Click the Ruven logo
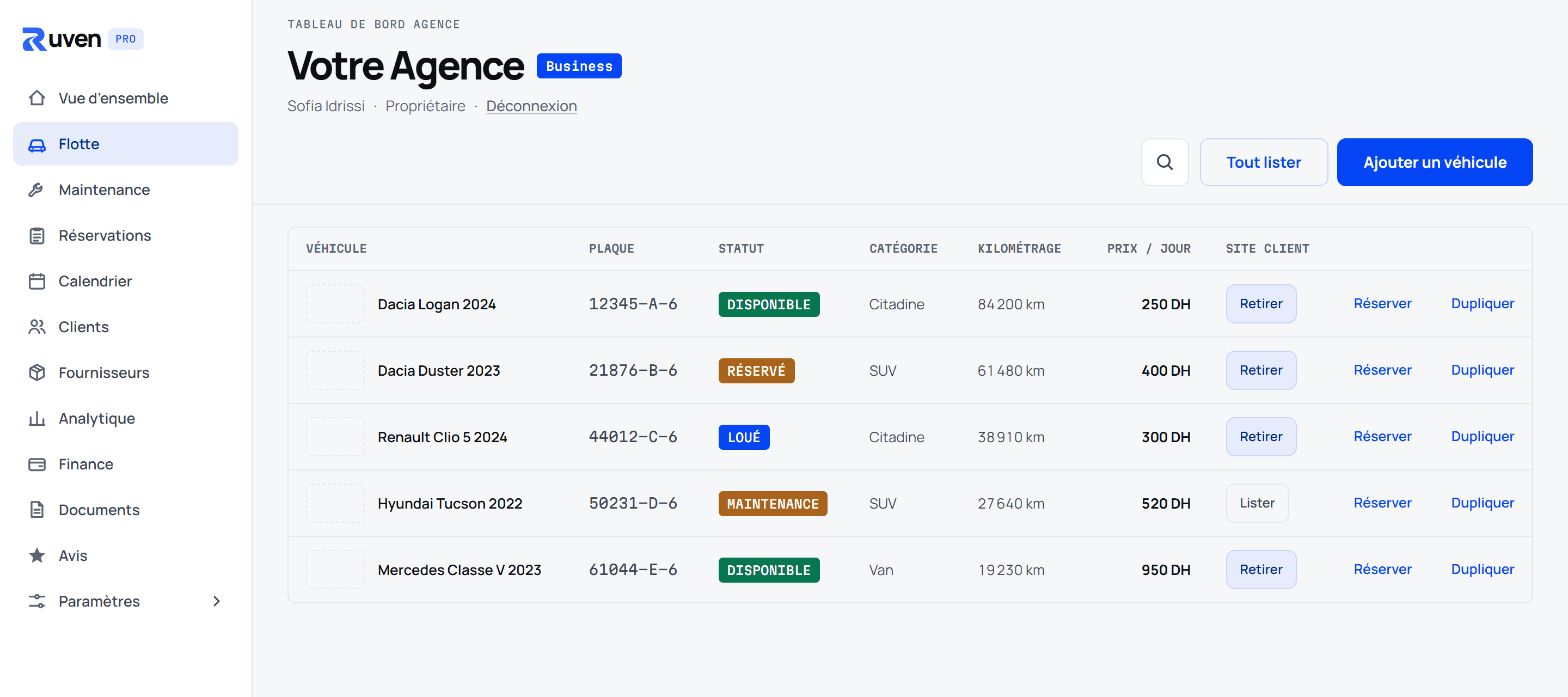This screenshot has height=697, width=1568. point(62,39)
